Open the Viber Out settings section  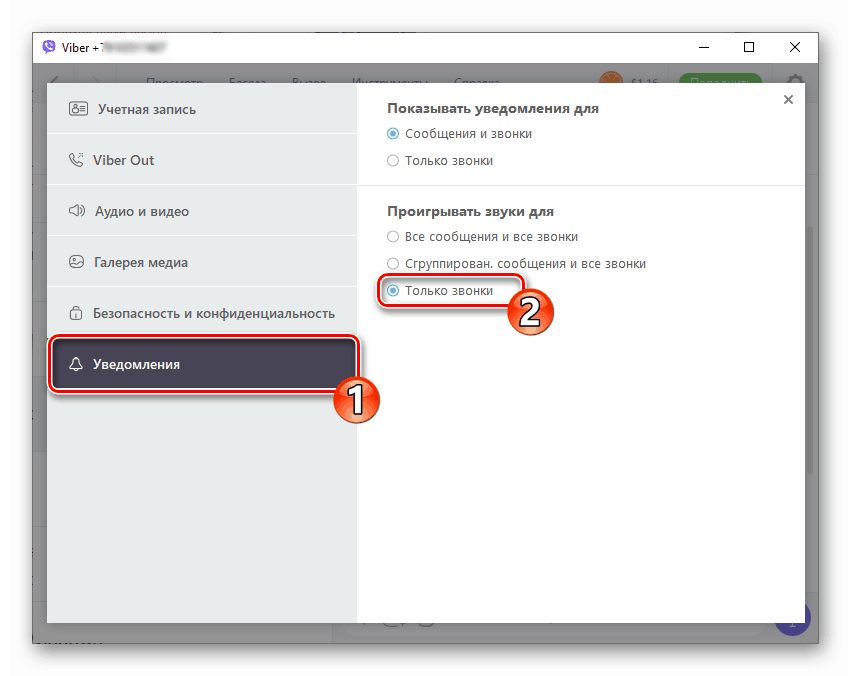tap(202, 160)
